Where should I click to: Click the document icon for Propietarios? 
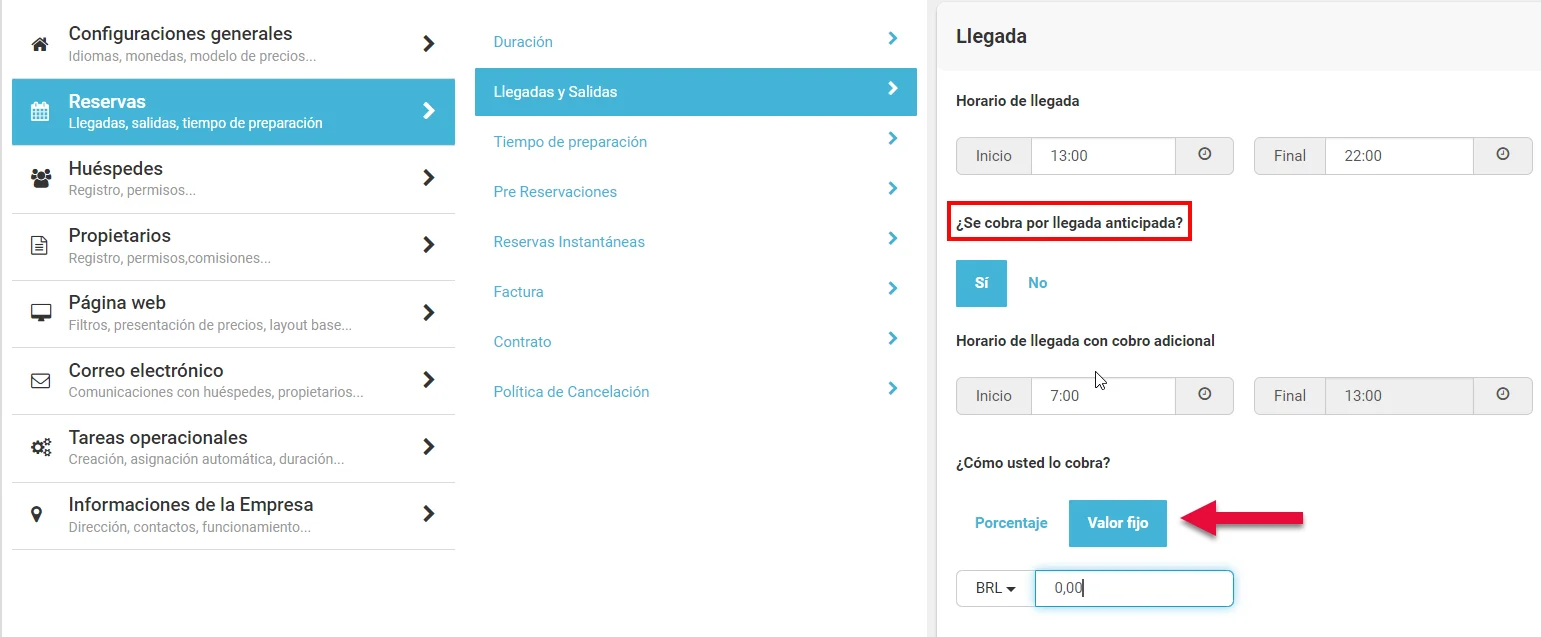pos(40,245)
